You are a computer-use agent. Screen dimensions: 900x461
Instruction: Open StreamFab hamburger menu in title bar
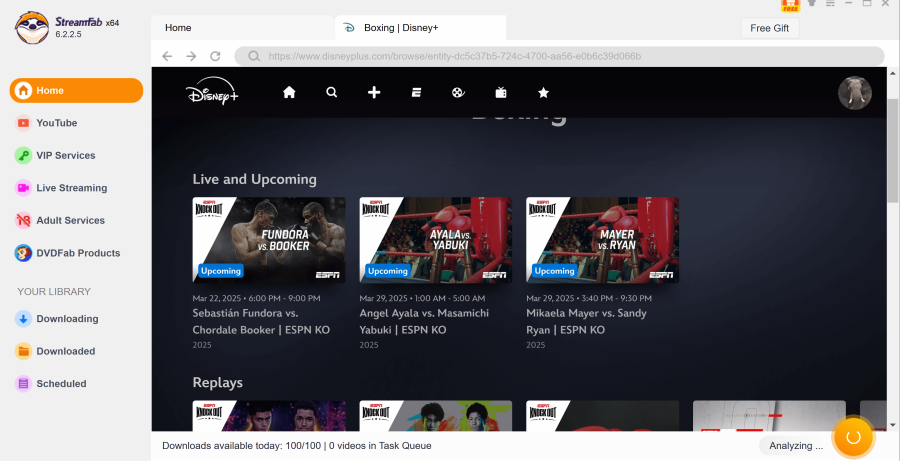(x=829, y=4)
